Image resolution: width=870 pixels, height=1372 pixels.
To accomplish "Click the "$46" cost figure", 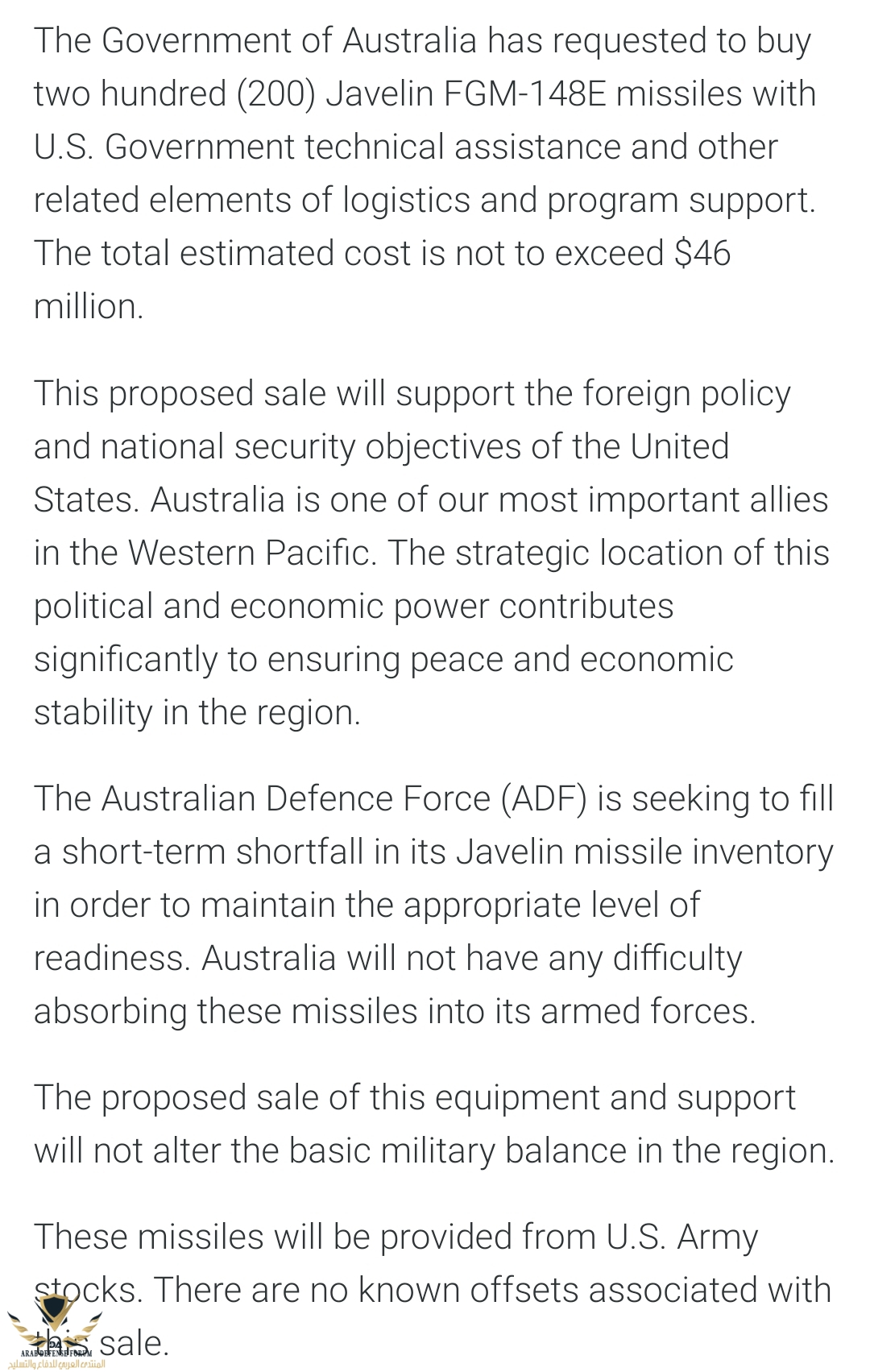I will click(702, 254).
